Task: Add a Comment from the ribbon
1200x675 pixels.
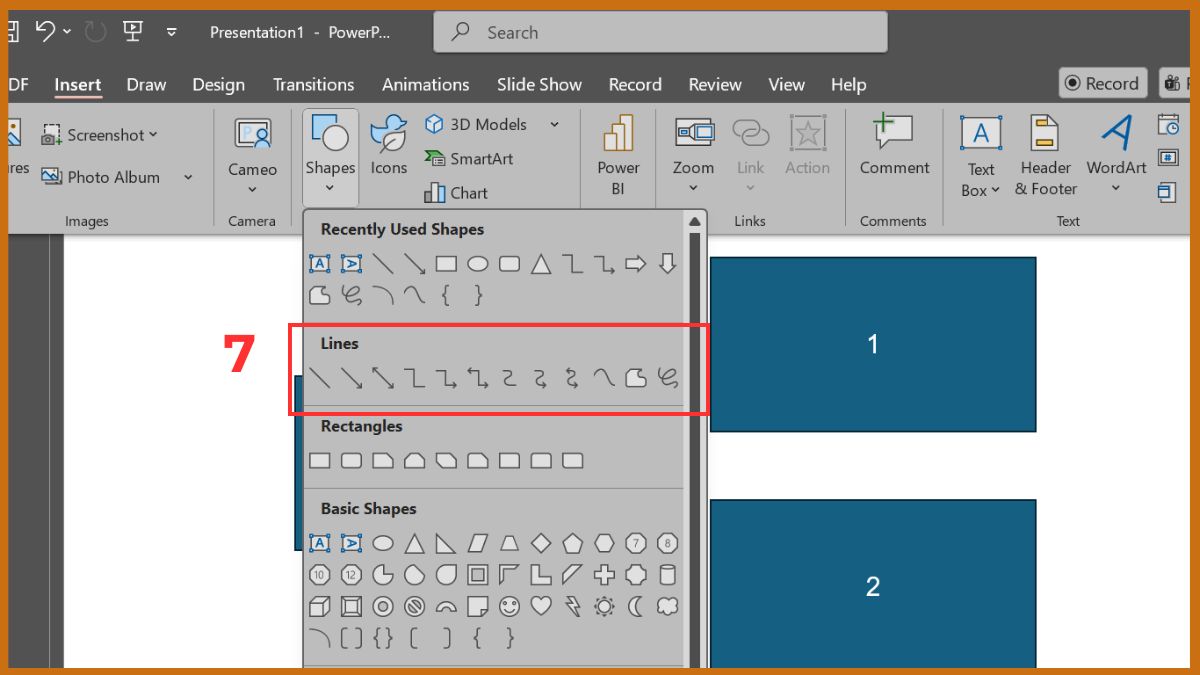Action: pos(894,146)
